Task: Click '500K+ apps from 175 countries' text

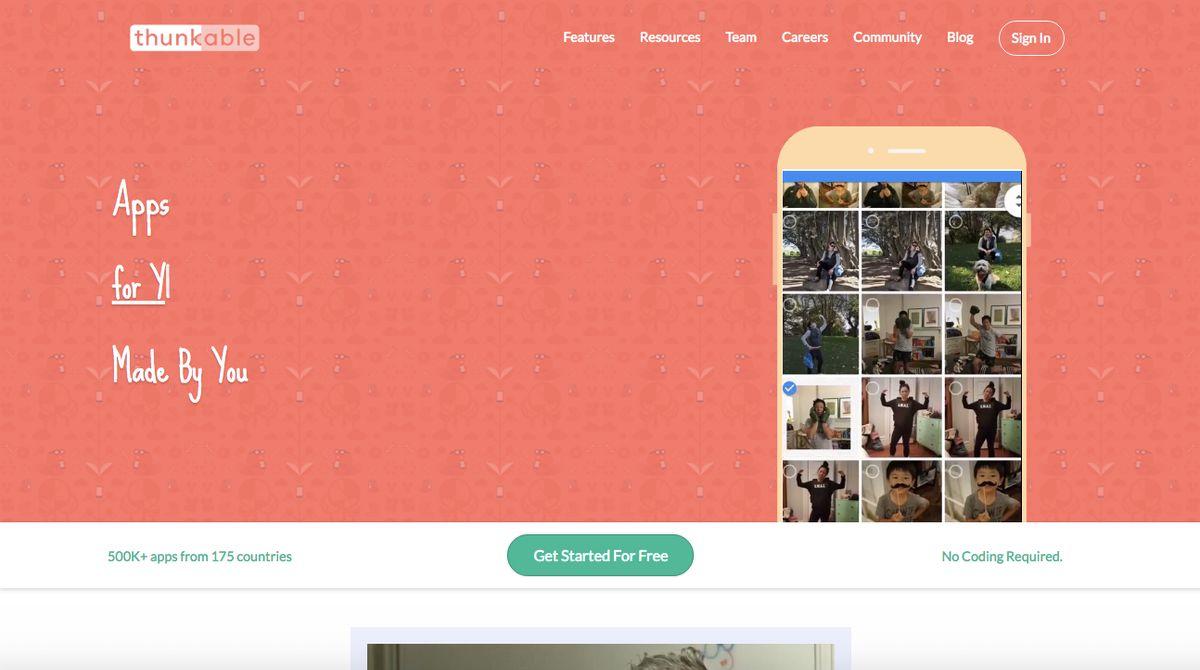Action: [200, 556]
